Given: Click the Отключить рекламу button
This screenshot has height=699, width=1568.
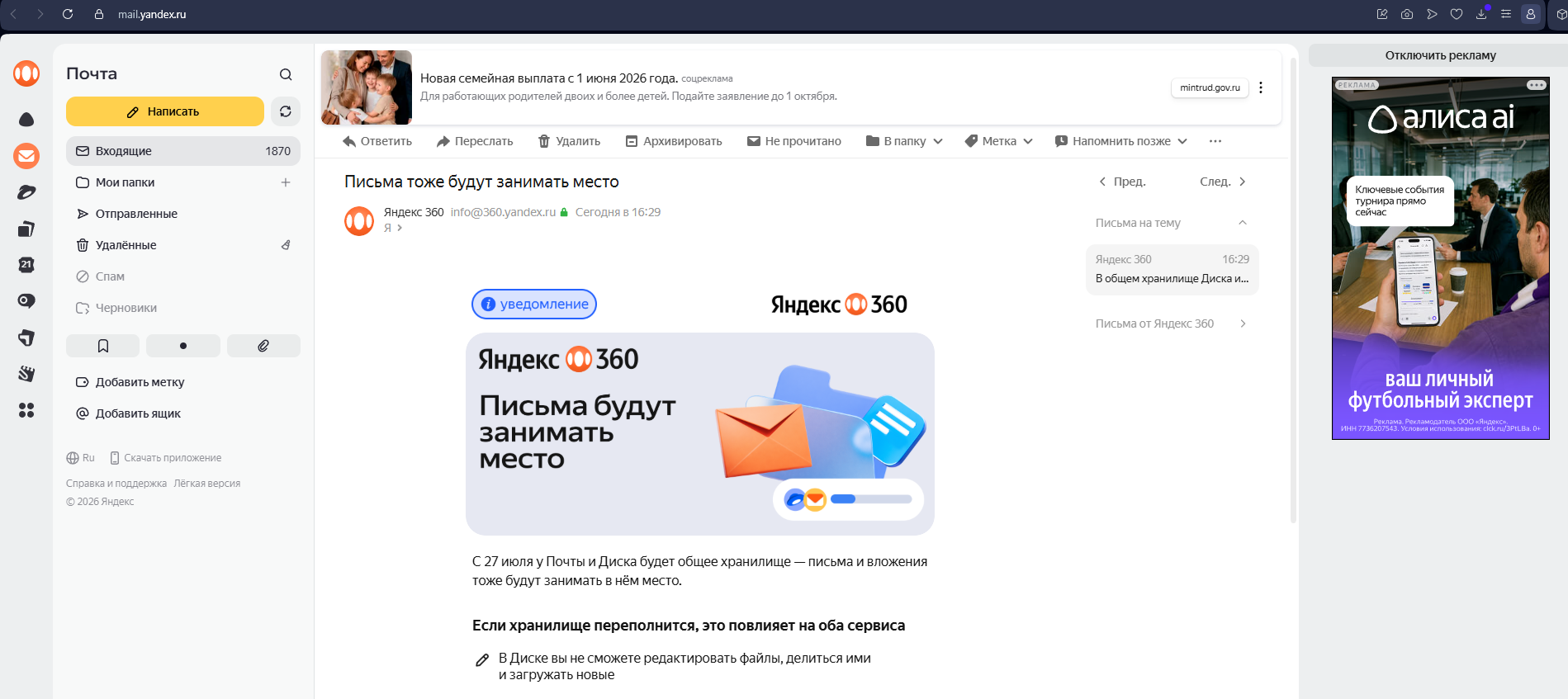Looking at the screenshot, I should pyautogui.click(x=1439, y=55).
